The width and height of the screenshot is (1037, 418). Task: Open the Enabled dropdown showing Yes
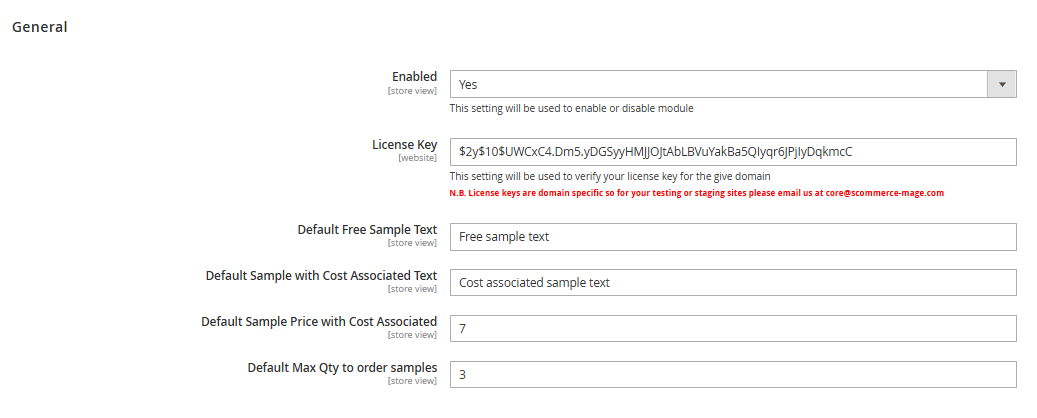[x=718, y=85]
